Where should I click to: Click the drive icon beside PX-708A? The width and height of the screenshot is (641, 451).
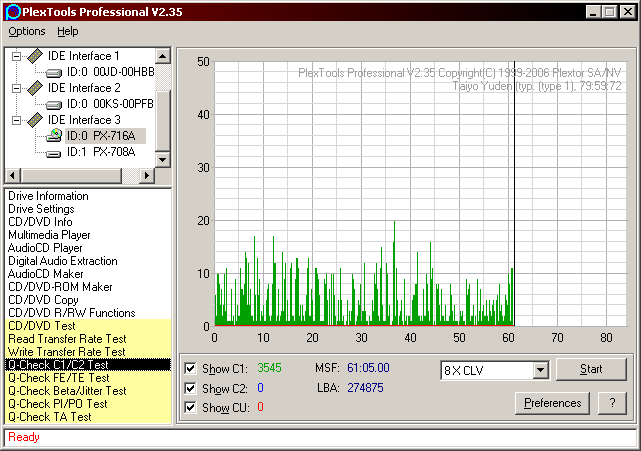54,154
